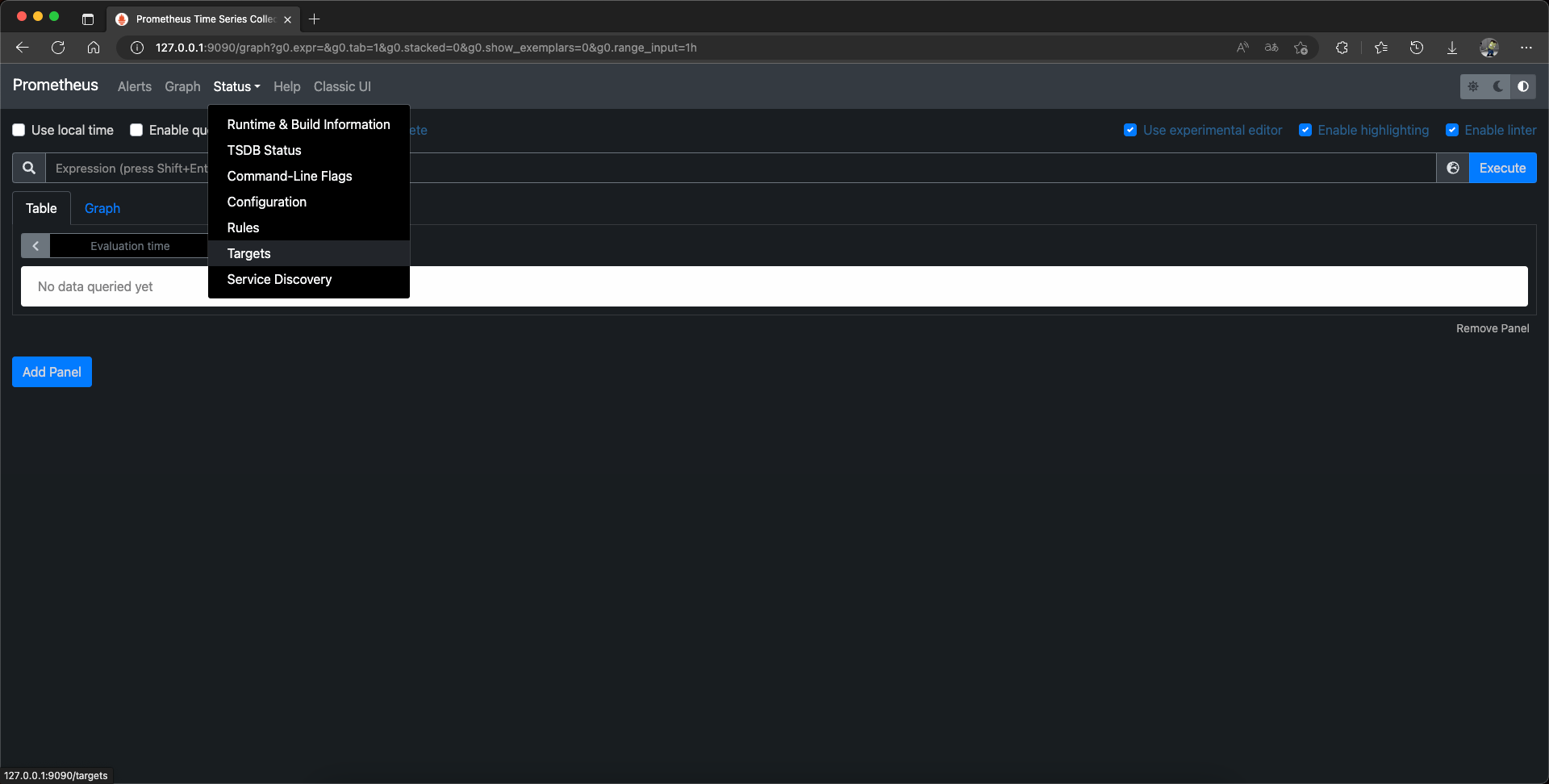Click the translate page icon

tap(1271, 48)
